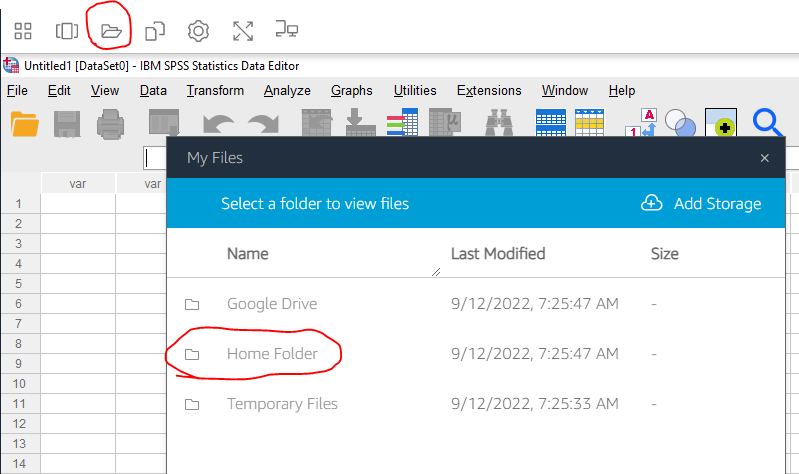
Task: Sort files by Last Modified column
Action: (498, 254)
